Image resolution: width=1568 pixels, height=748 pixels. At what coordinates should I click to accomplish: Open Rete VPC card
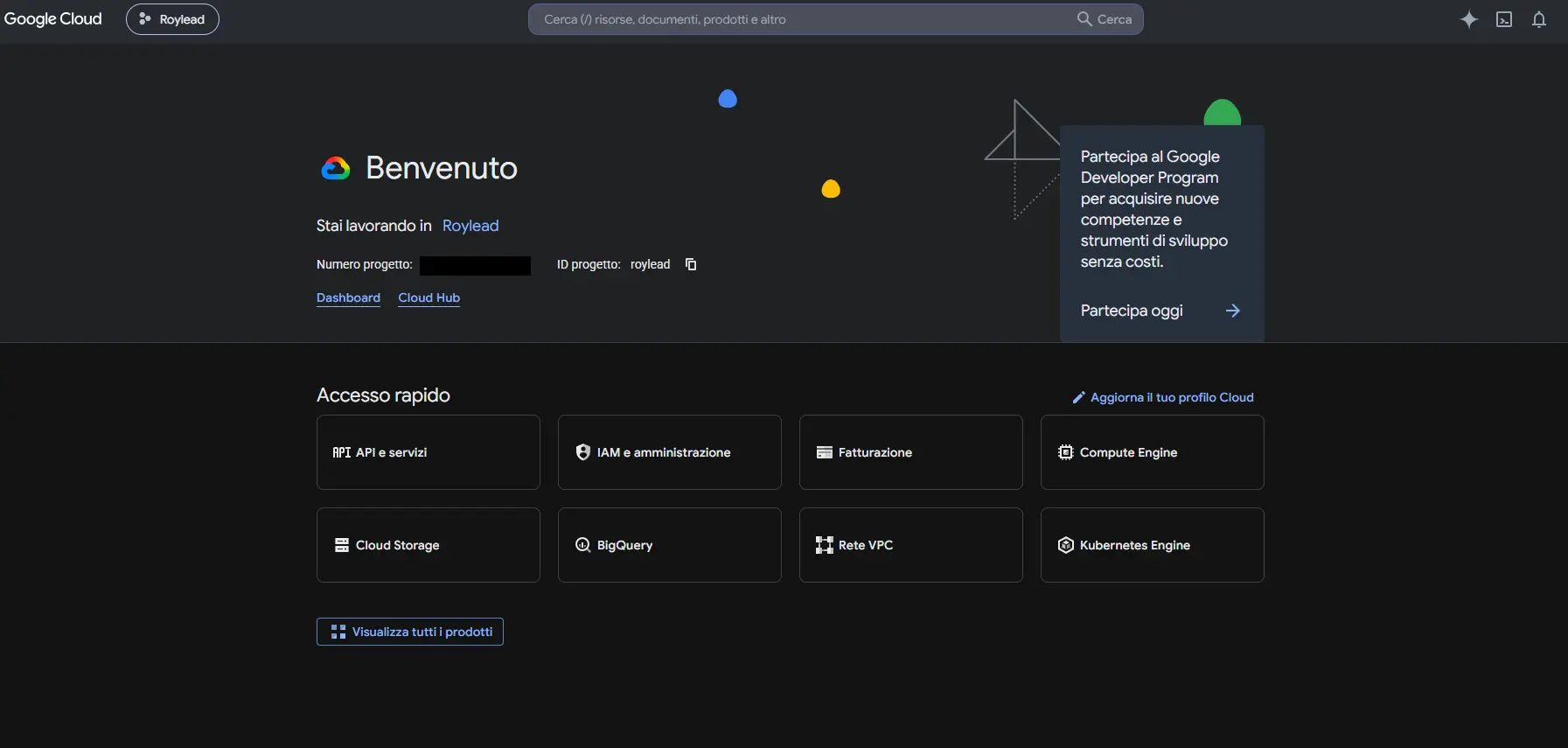(911, 545)
